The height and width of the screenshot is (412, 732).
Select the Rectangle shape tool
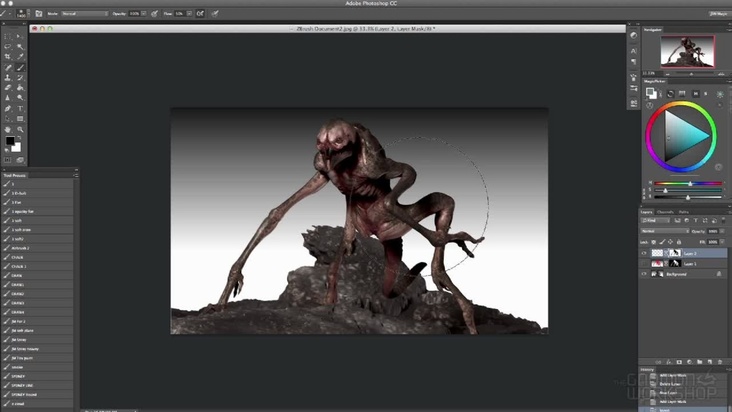point(20,119)
